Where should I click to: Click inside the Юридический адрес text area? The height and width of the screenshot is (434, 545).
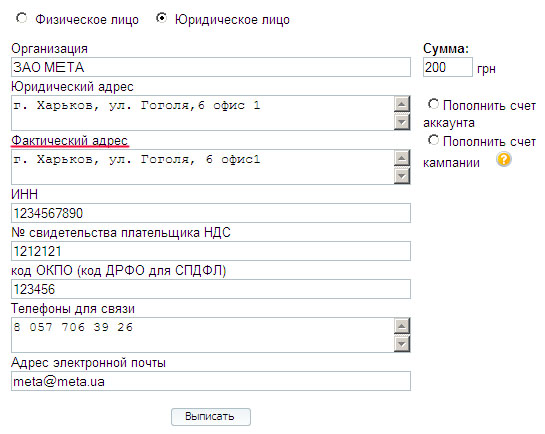click(x=203, y=113)
